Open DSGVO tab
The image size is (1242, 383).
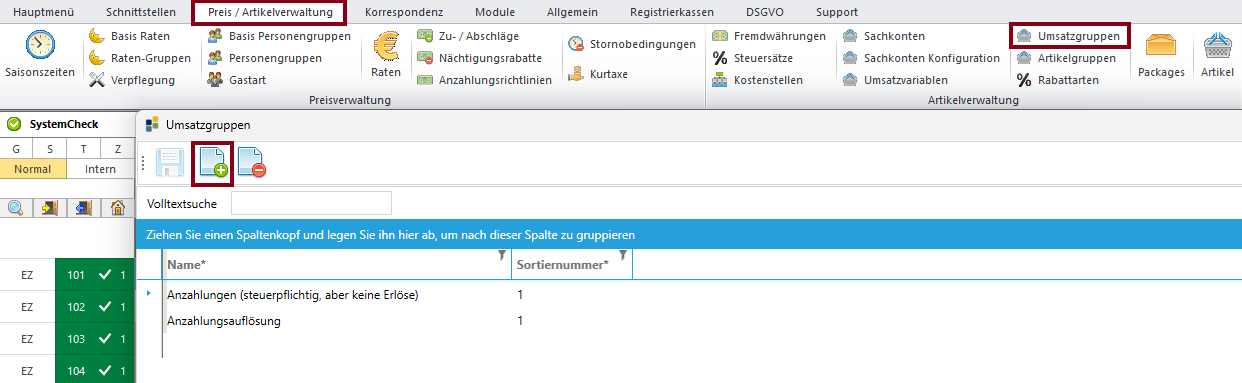766,12
